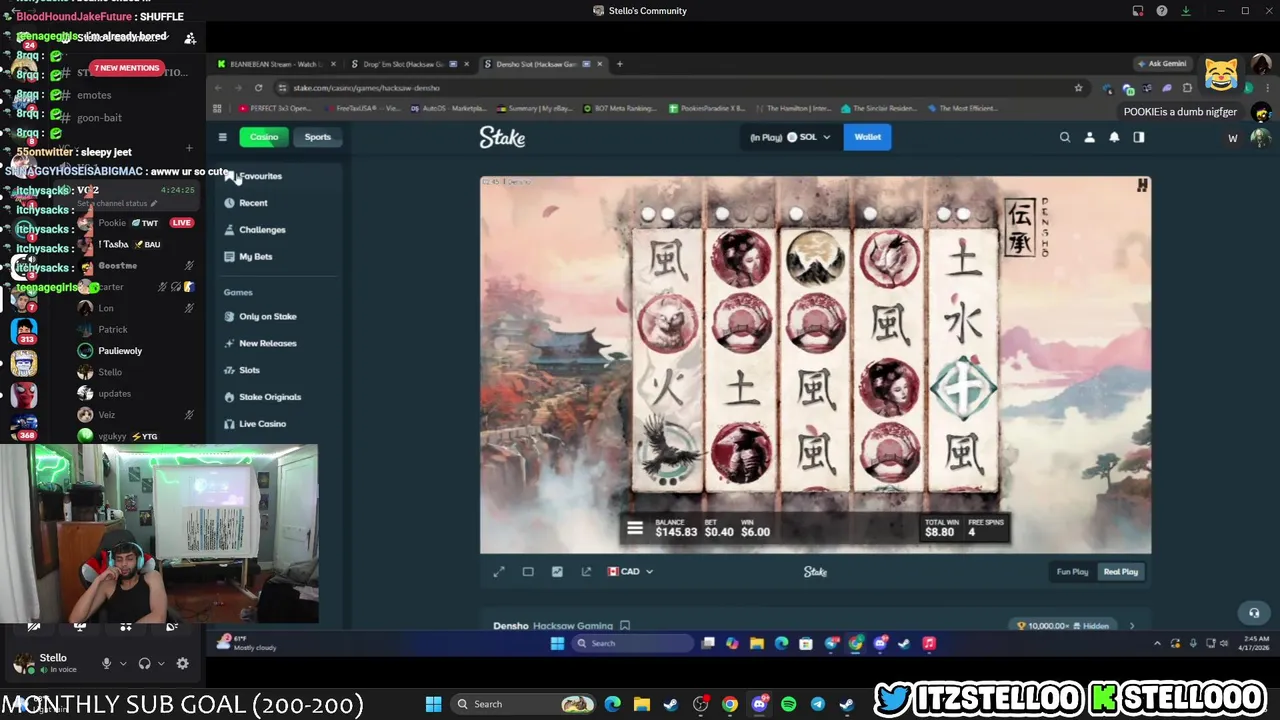
Task: Open live stats chart icon
Action: (x=557, y=571)
